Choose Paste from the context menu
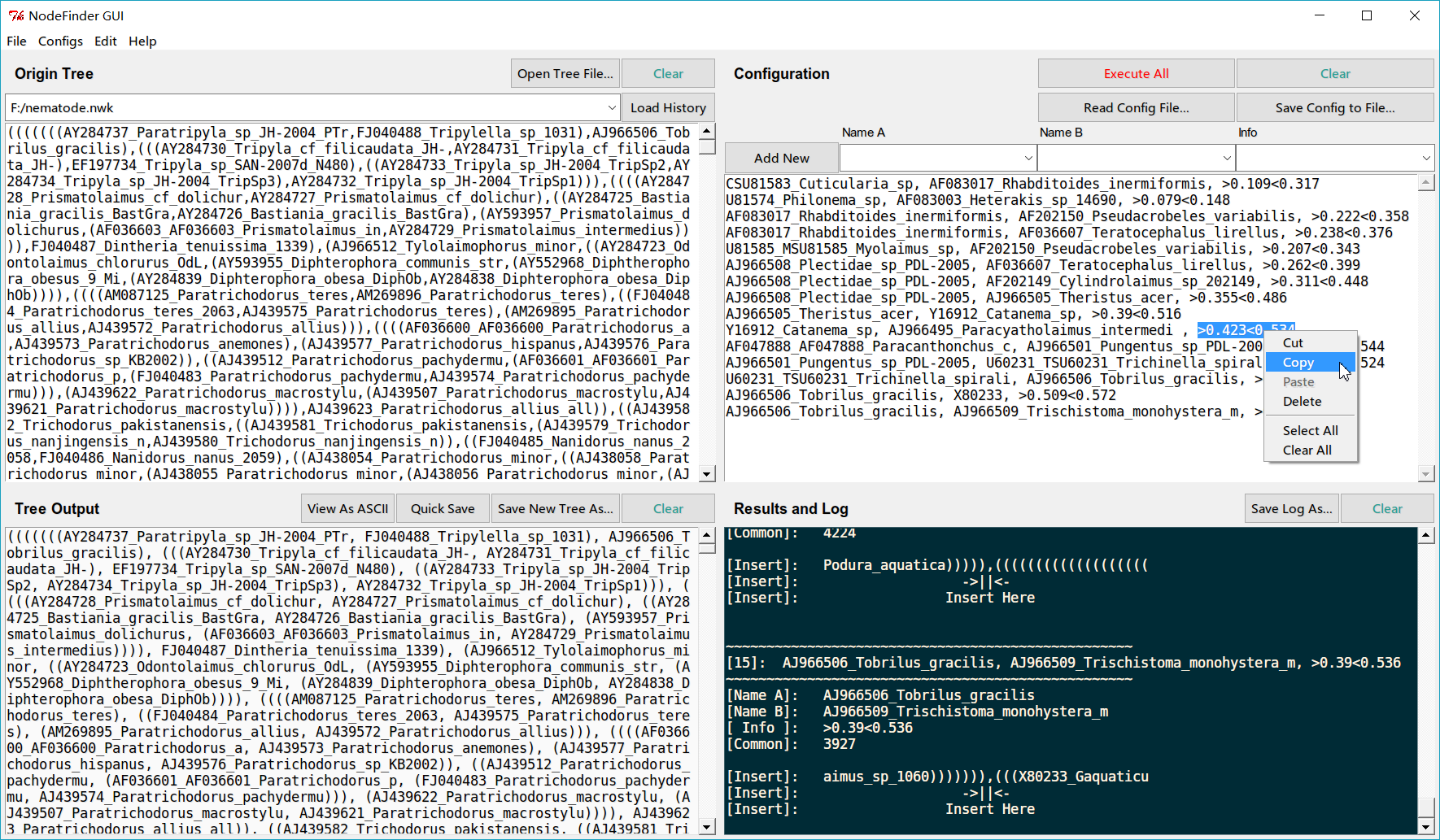The width and height of the screenshot is (1440, 840). (x=1311, y=382)
